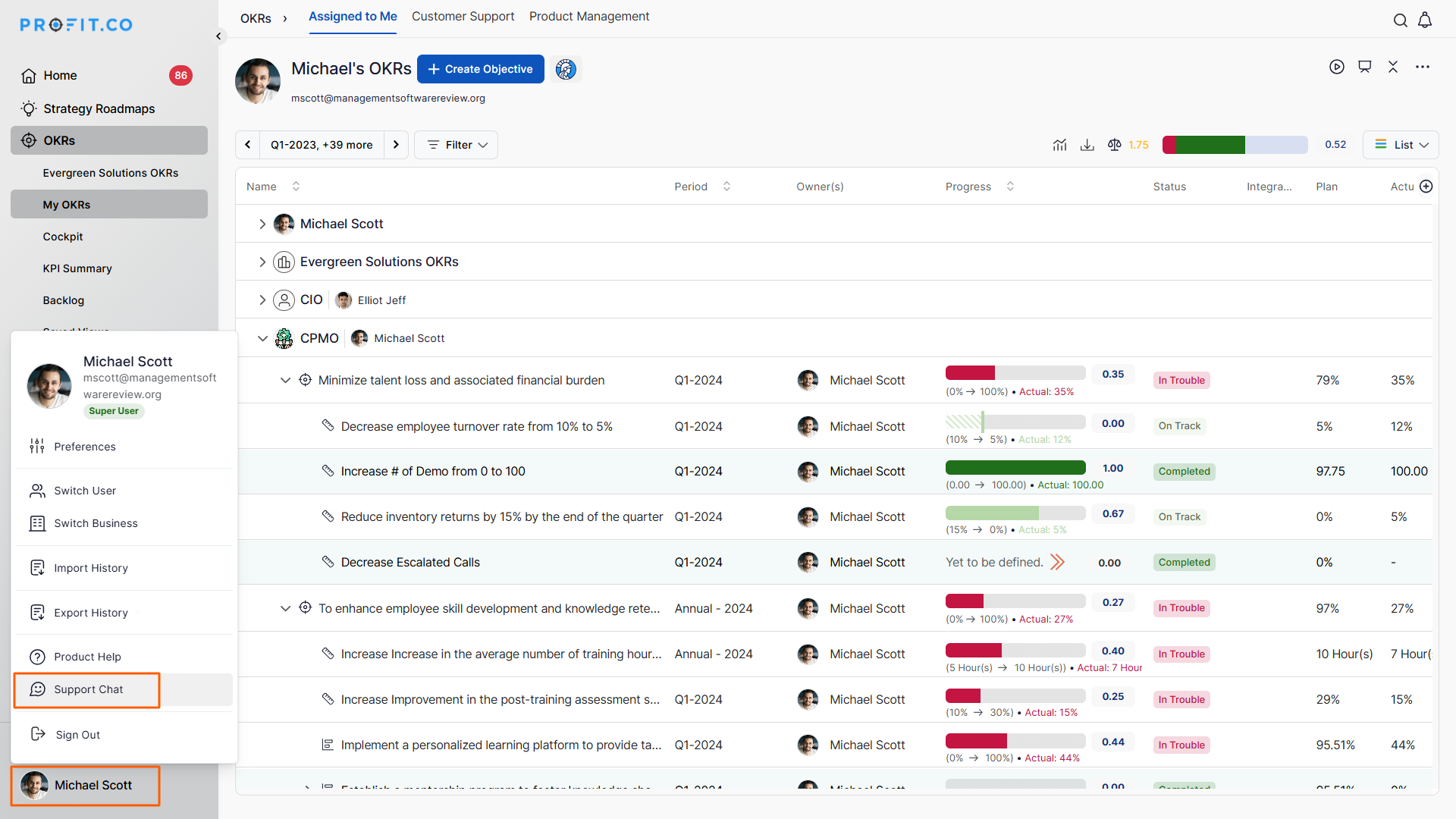Add a column with plus icon
The image size is (1456, 819).
[1426, 187]
